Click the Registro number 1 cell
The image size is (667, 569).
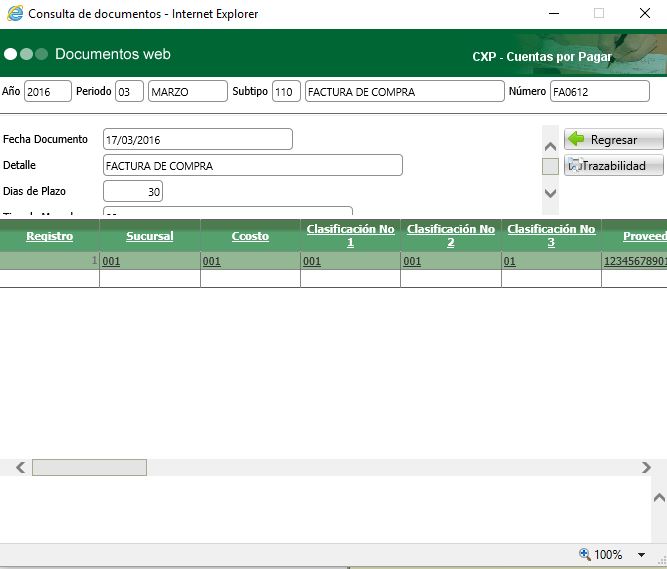click(x=49, y=261)
